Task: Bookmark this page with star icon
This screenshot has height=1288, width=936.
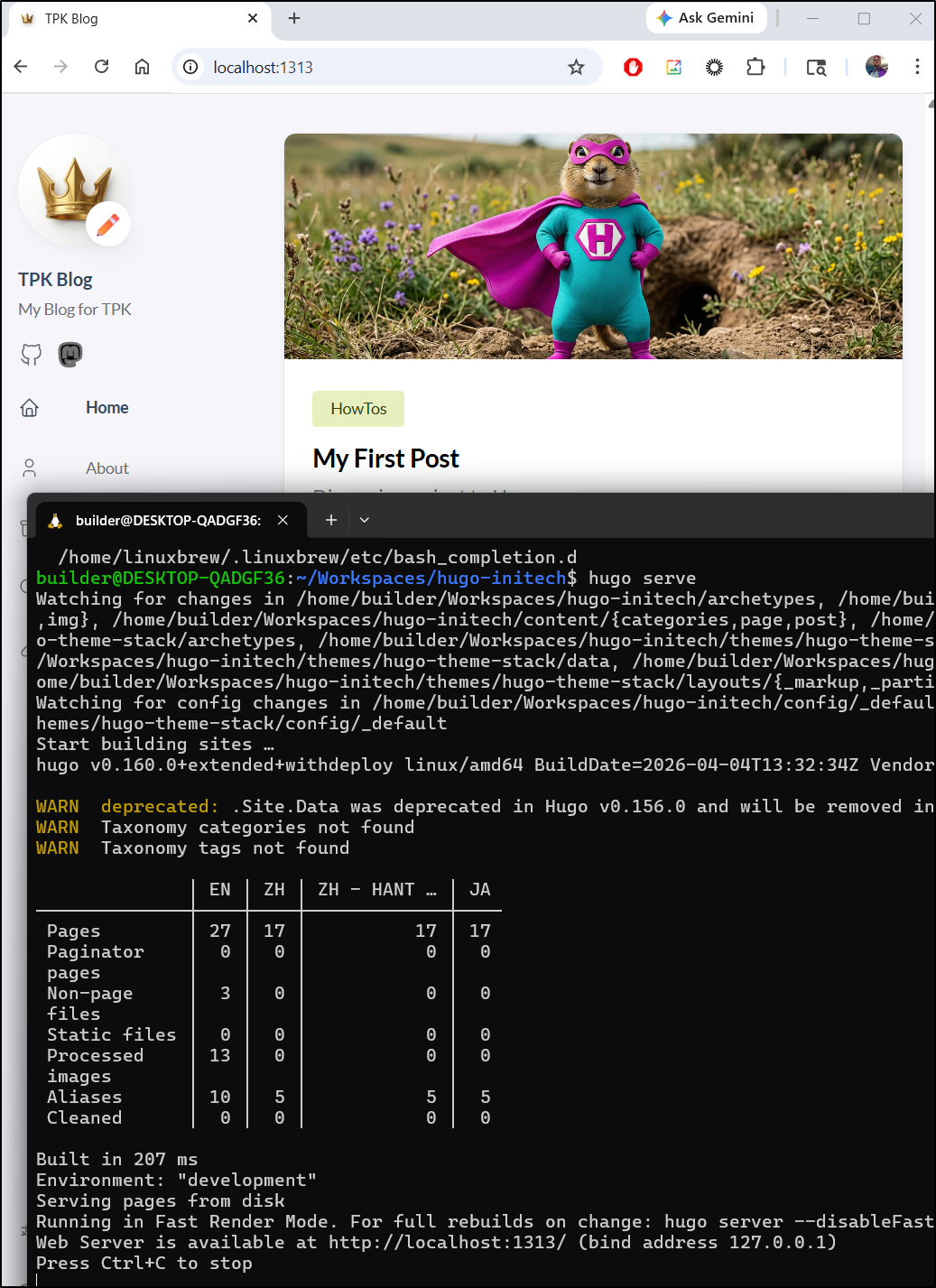Action: point(576,68)
